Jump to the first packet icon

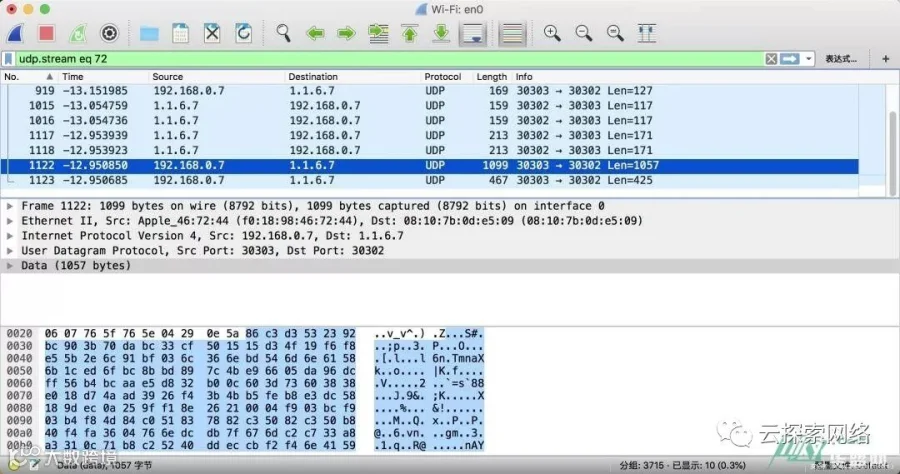point(410,33)
